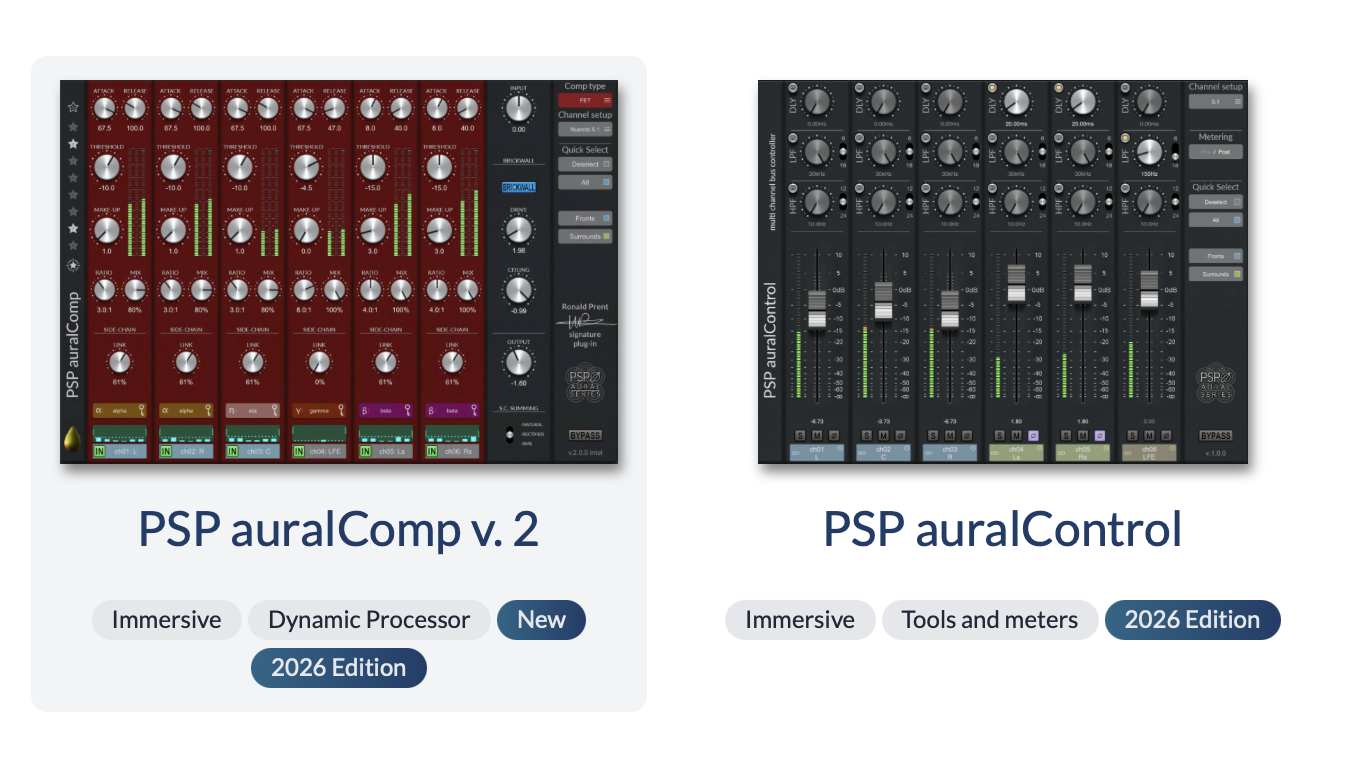
Task: Open the Comp type FET dropdown
Action: click(585, 101)
